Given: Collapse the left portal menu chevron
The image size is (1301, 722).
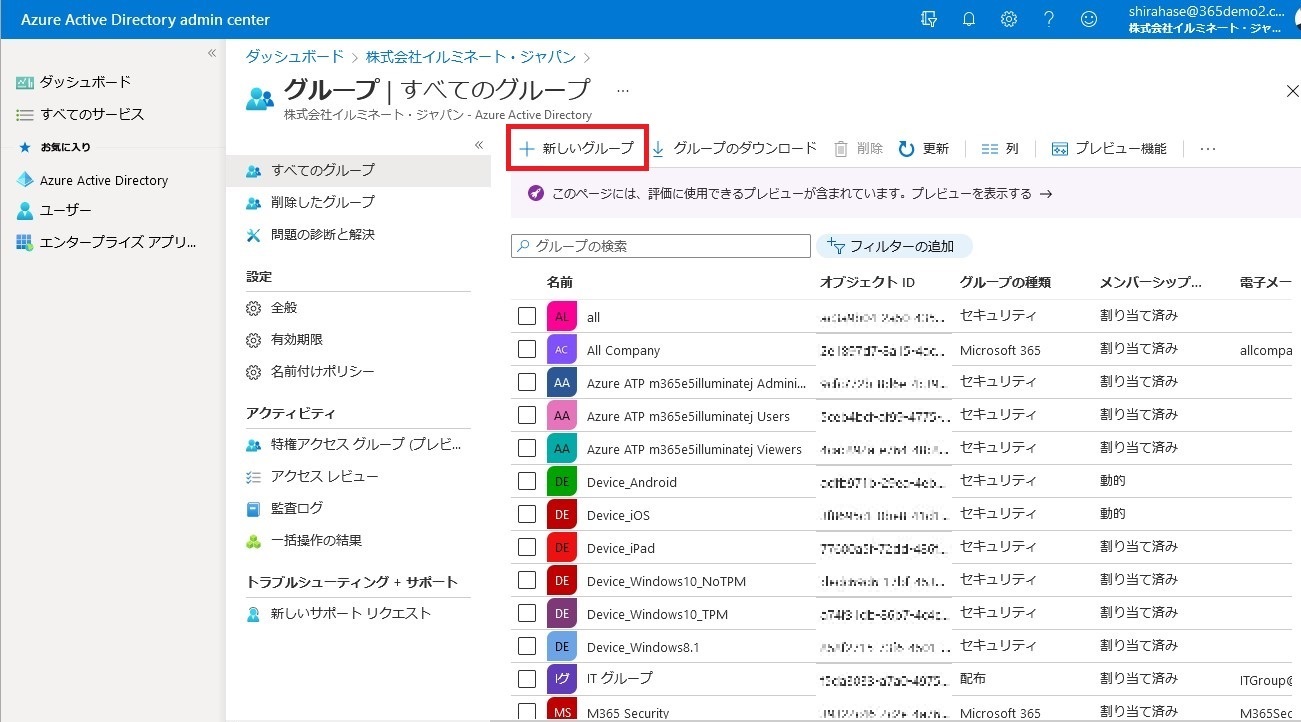Looking at the screenshot, I should [212, 53].
